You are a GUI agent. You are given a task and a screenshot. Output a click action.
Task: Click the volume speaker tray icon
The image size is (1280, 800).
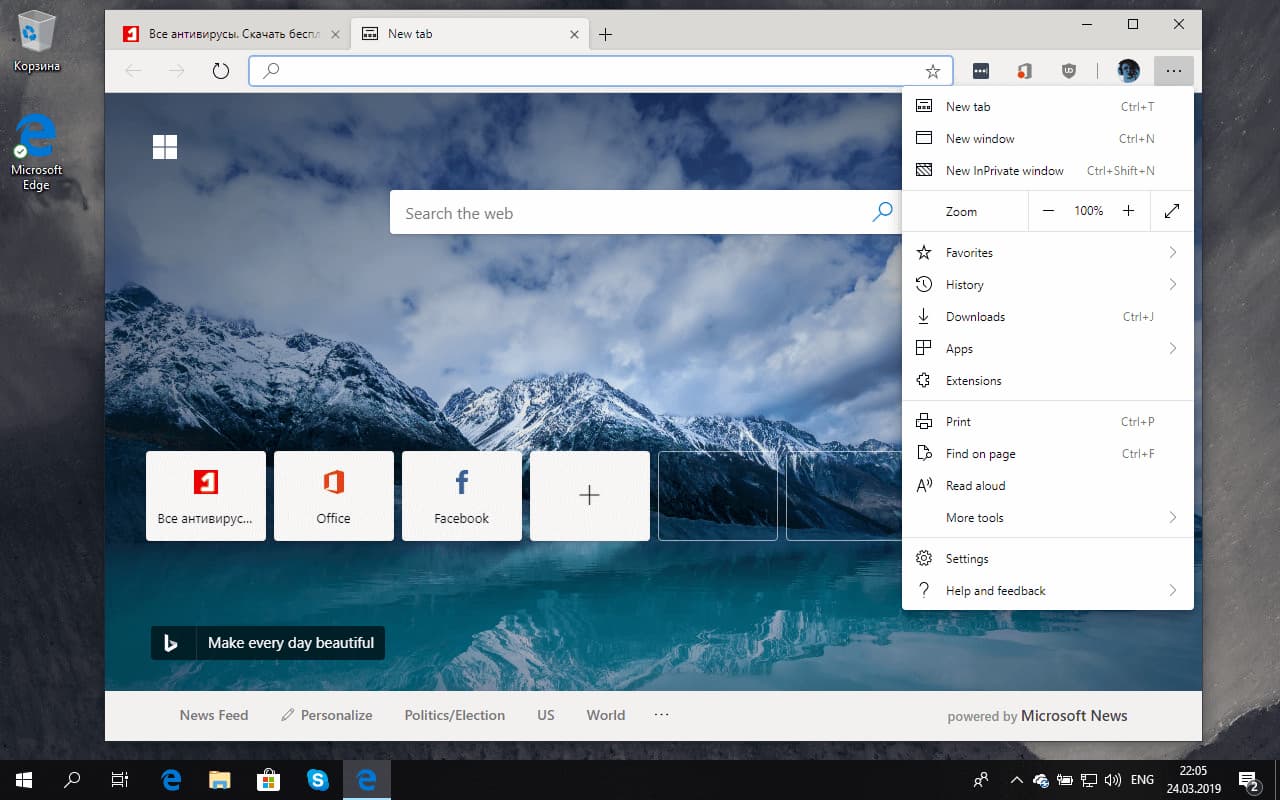tap(1113, 780)
